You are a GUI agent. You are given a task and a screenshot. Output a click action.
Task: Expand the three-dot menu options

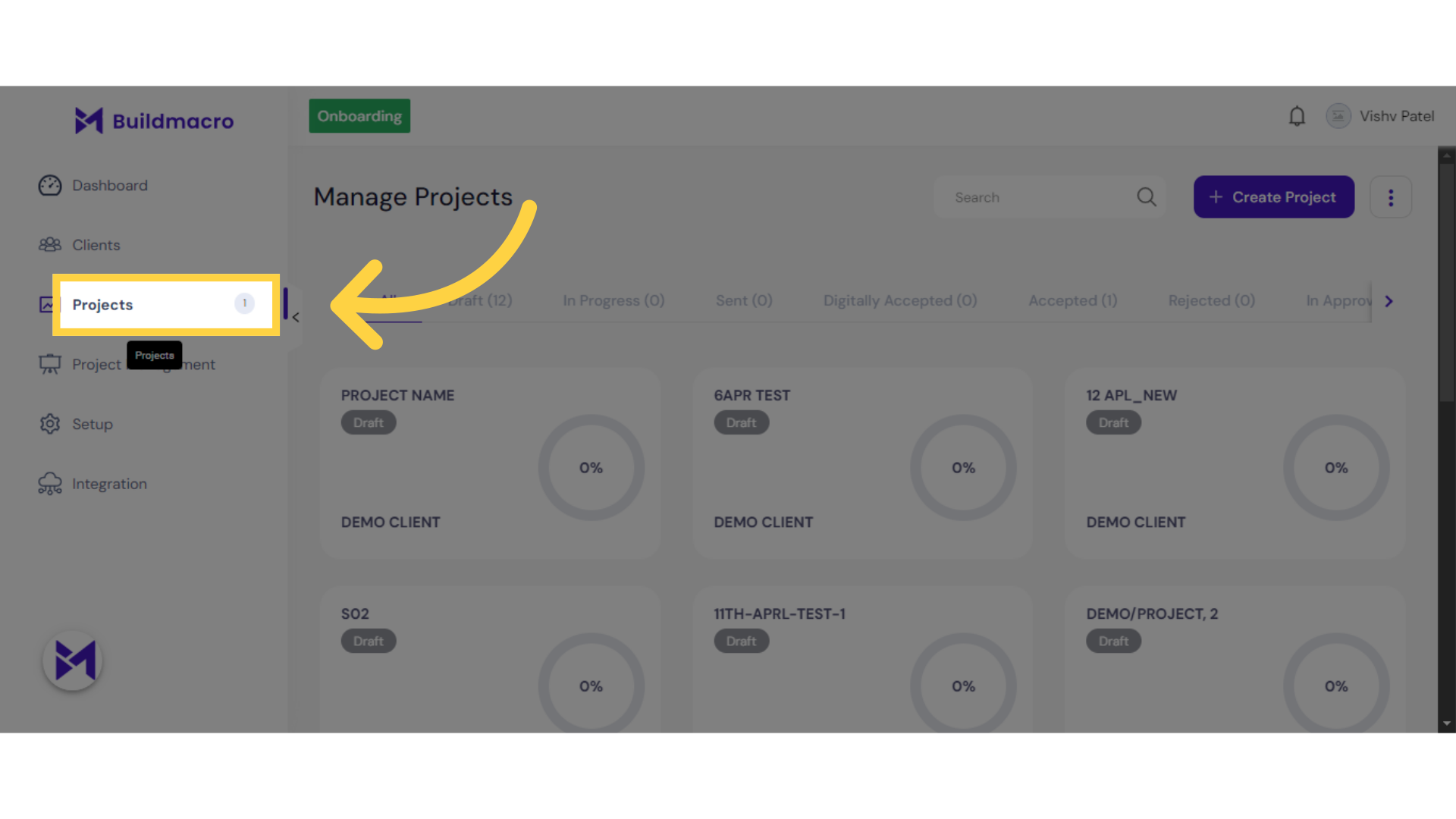[1391, 198]
